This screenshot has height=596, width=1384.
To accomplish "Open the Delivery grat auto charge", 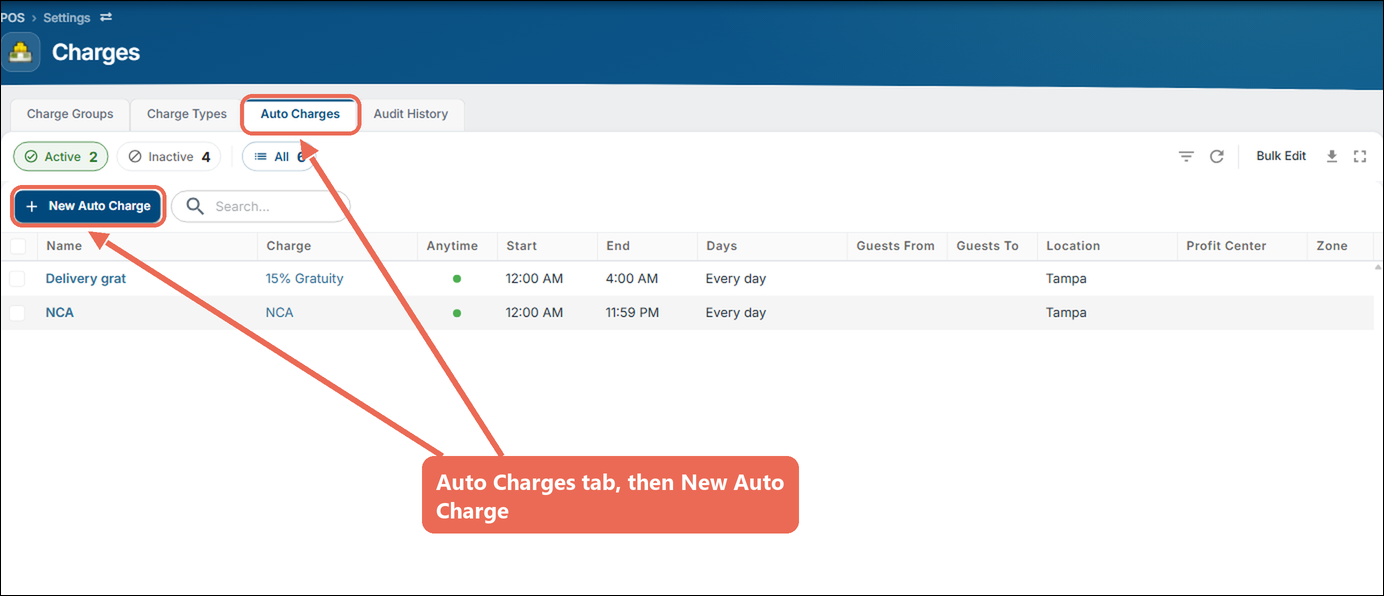I will tap(86, 279).
